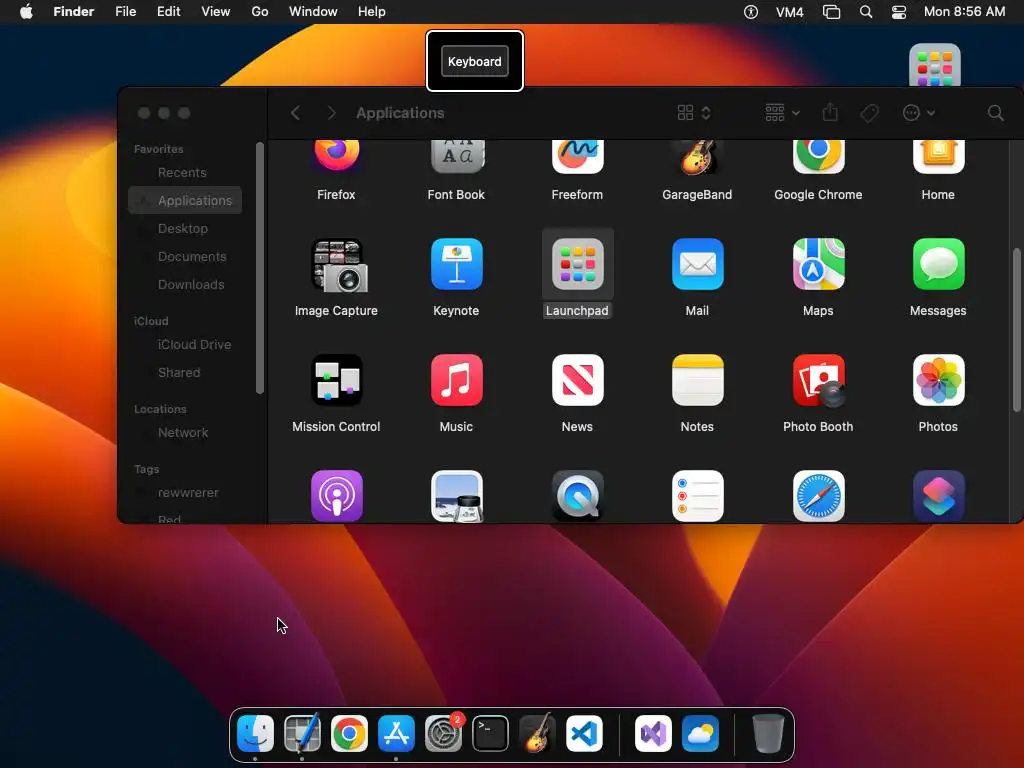The image size is (1024, 768).
Task: Click the Home app icon
Action: tap(938, 156)
